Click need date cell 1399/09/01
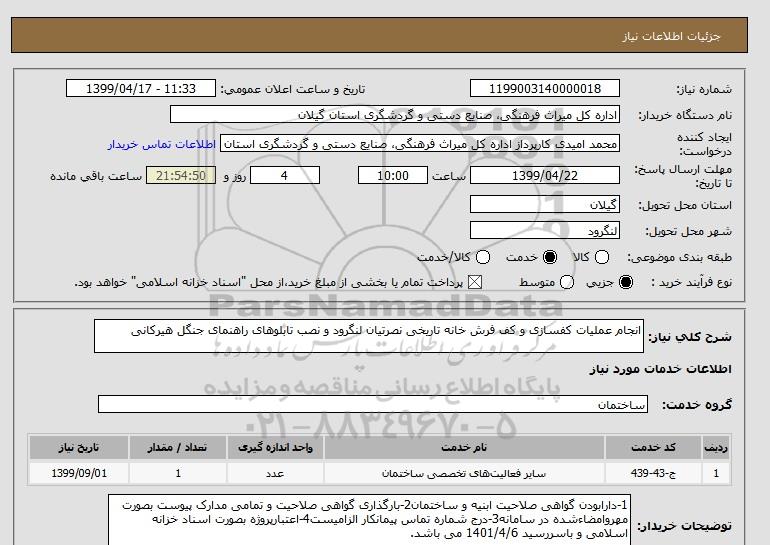Image resolution: width=770 pixels, height=545 pixels. 79,473
